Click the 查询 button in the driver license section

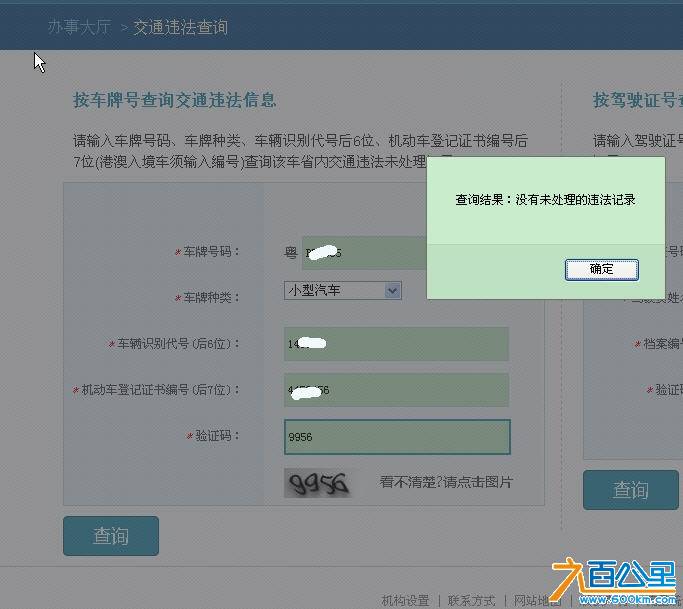630,490
